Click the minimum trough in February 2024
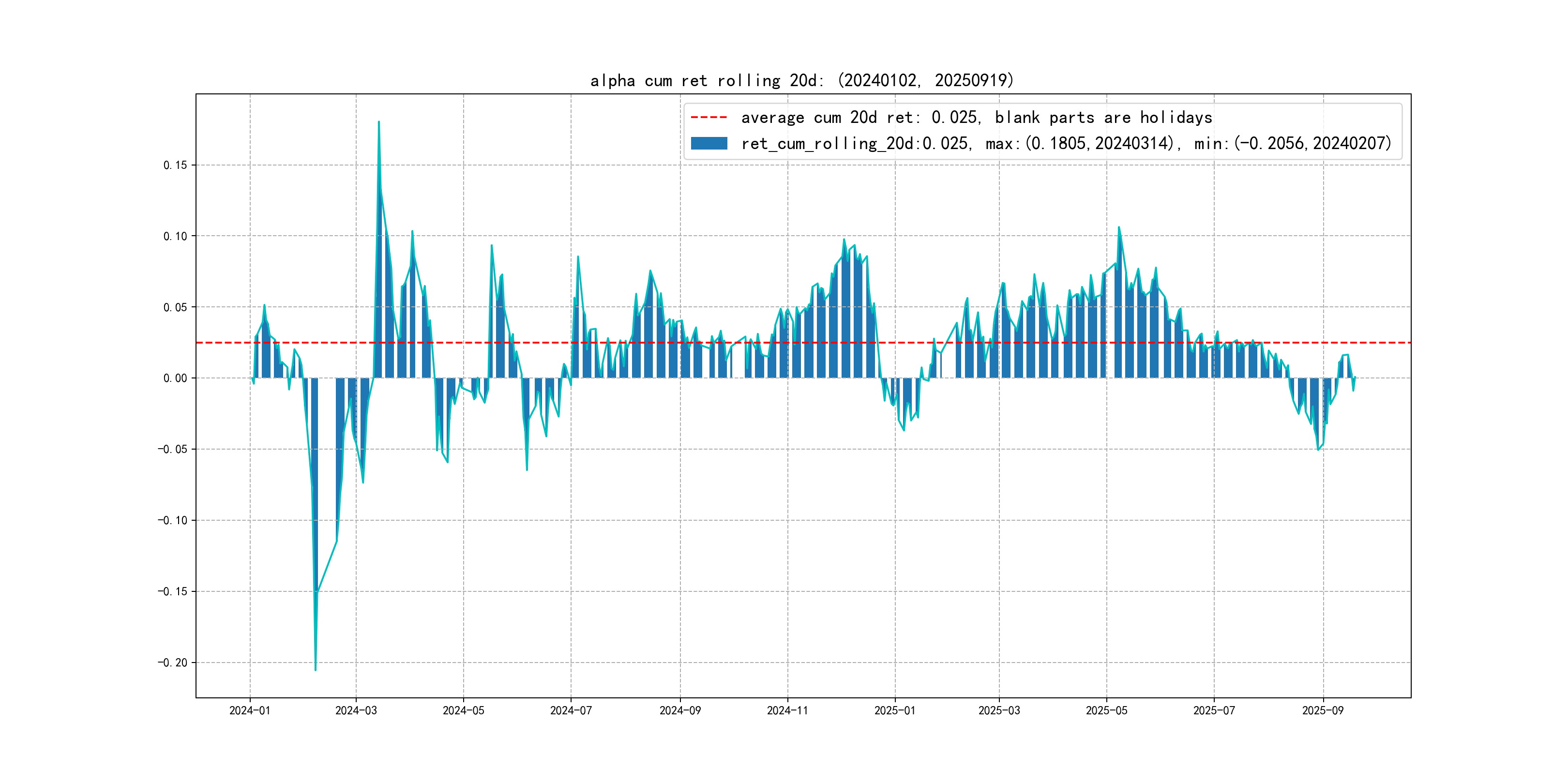The height and width of the screenshot is (784, 1568). 316,669
